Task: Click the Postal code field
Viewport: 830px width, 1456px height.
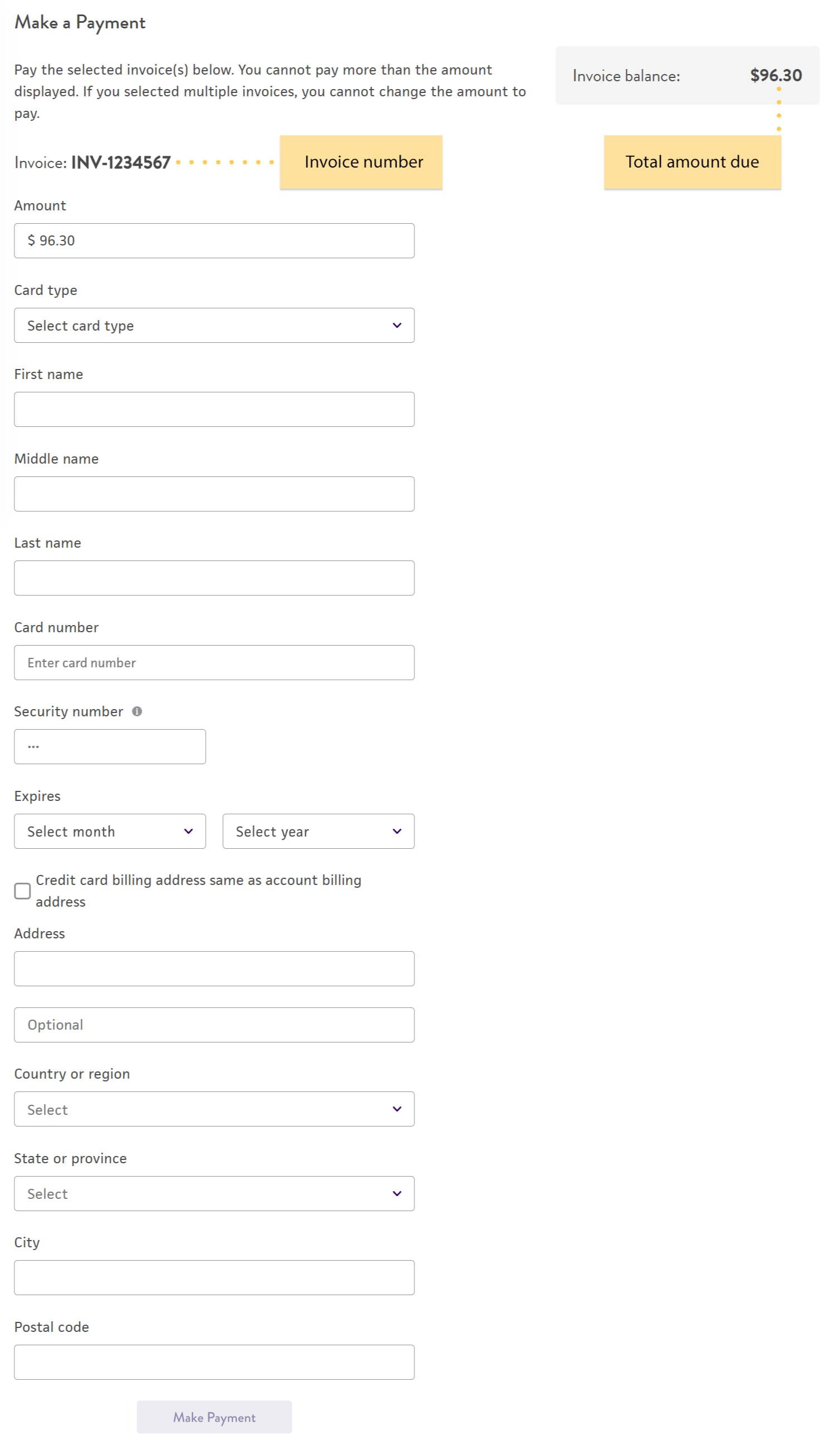Action: [x=214, y=1362]
